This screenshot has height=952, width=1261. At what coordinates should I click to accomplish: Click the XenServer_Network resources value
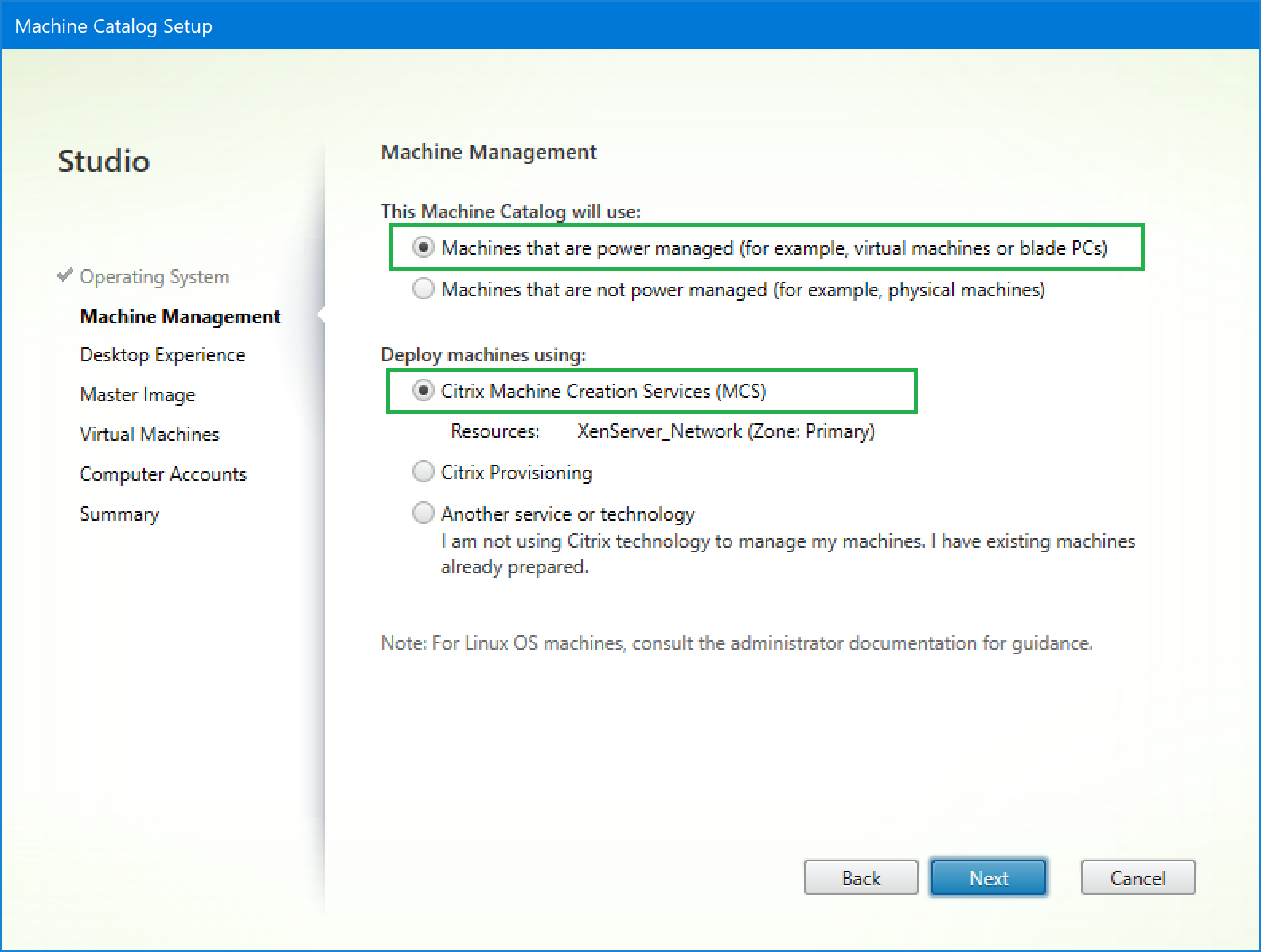(725, 431)
